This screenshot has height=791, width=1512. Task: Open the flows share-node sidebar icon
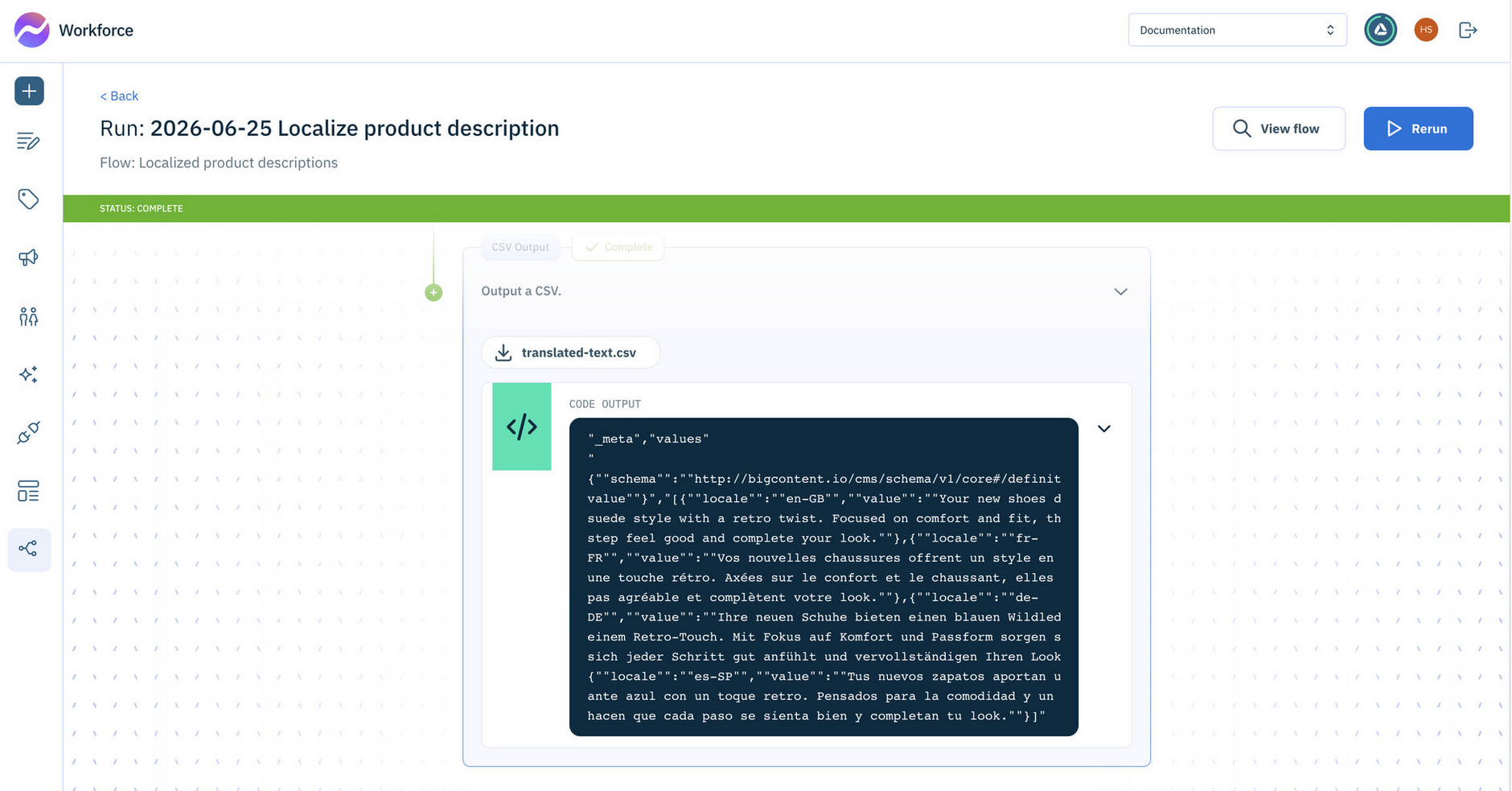pyautogui.click(x=29, y=550)
